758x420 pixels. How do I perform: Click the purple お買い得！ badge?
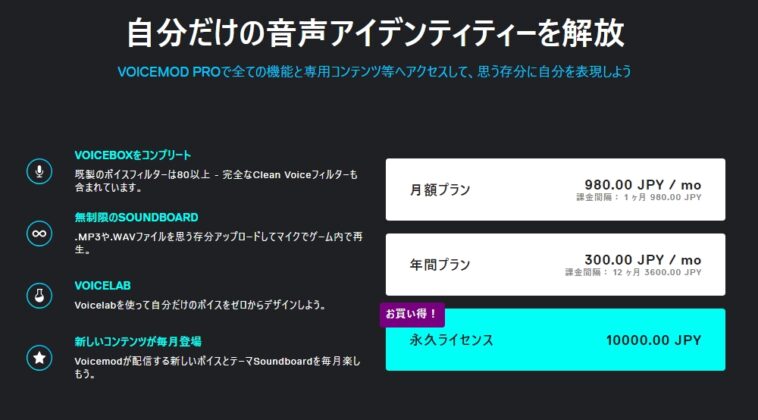click(x=412, y=314)
